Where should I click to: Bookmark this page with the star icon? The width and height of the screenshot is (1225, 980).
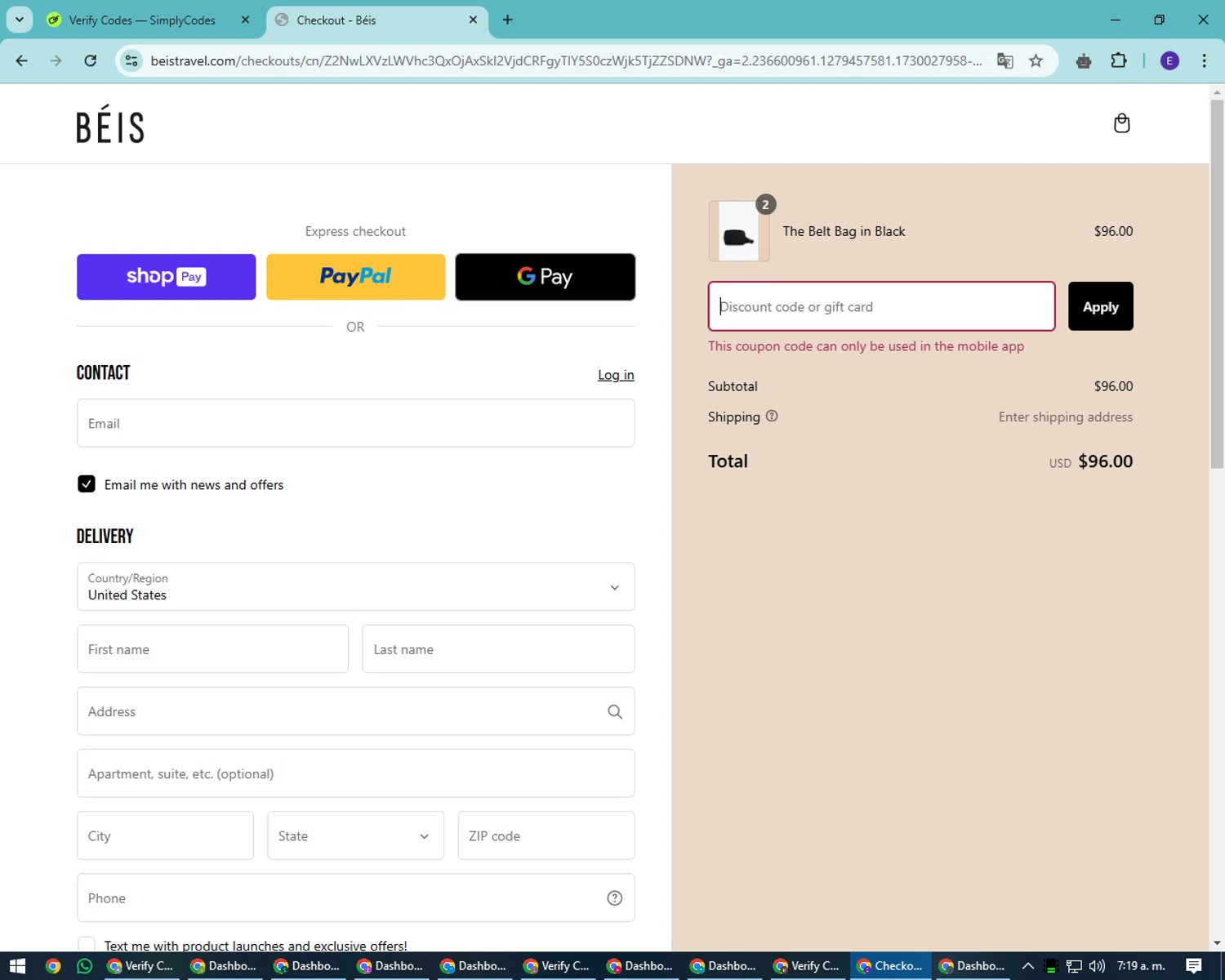pos(1036,60)
